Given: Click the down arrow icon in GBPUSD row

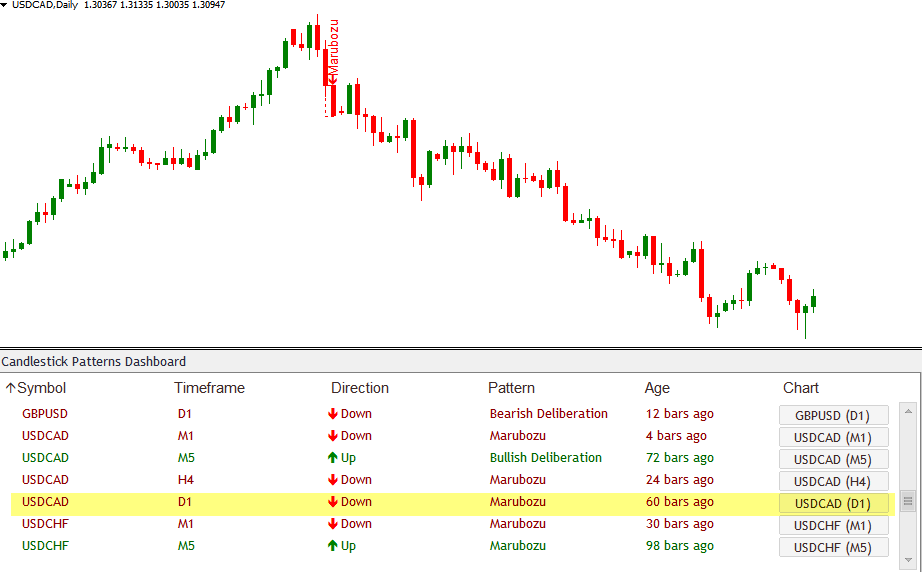Looking at the screenshot, I should point(332,414).
